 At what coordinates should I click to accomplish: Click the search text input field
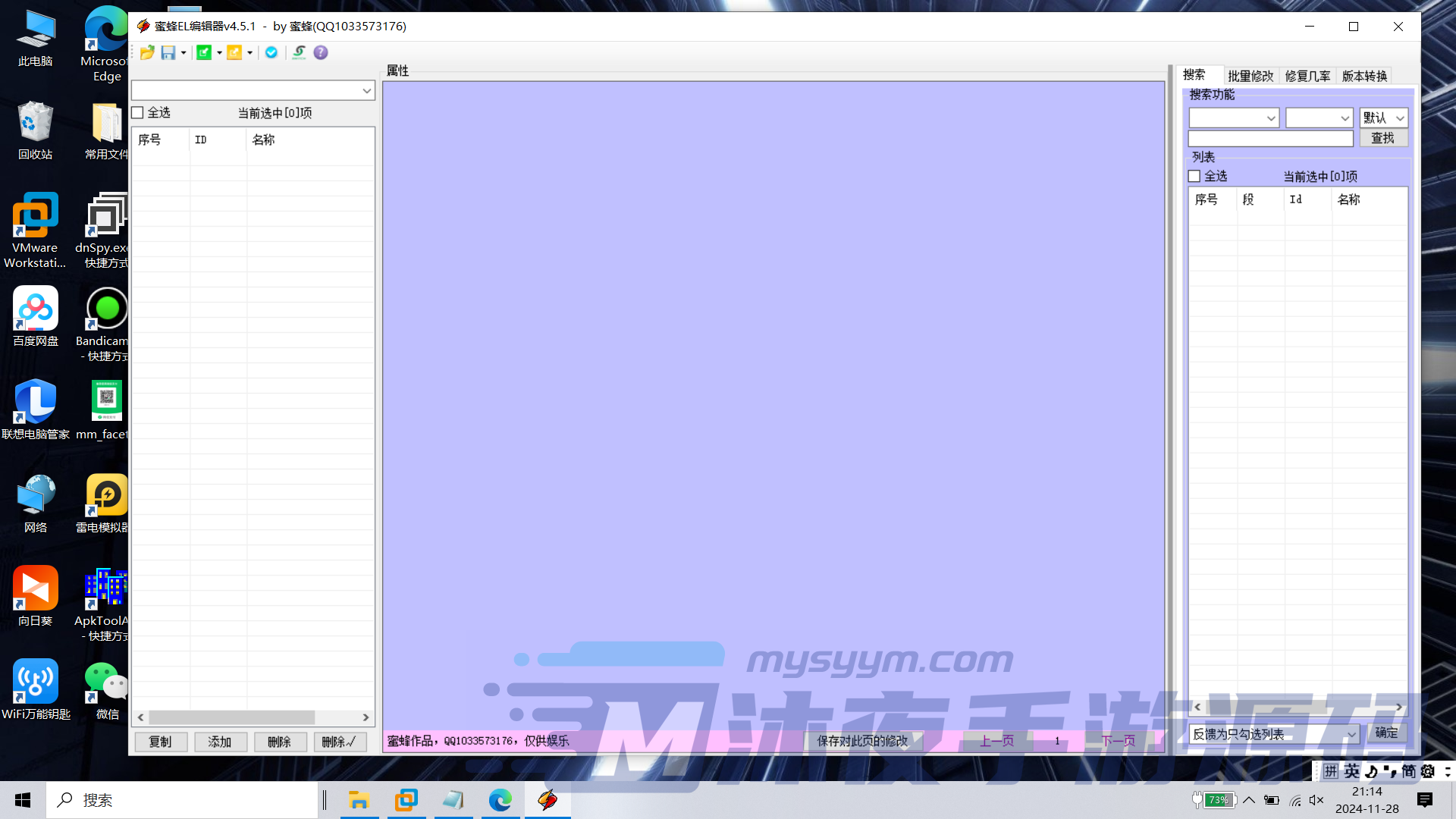(x=1270, y=139)
